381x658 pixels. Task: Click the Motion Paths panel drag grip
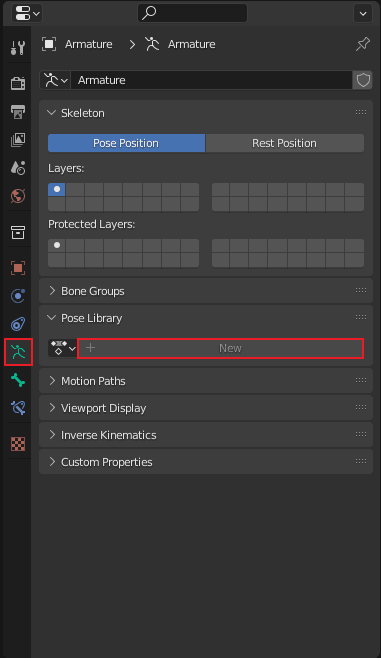click(x=361, y=380)
